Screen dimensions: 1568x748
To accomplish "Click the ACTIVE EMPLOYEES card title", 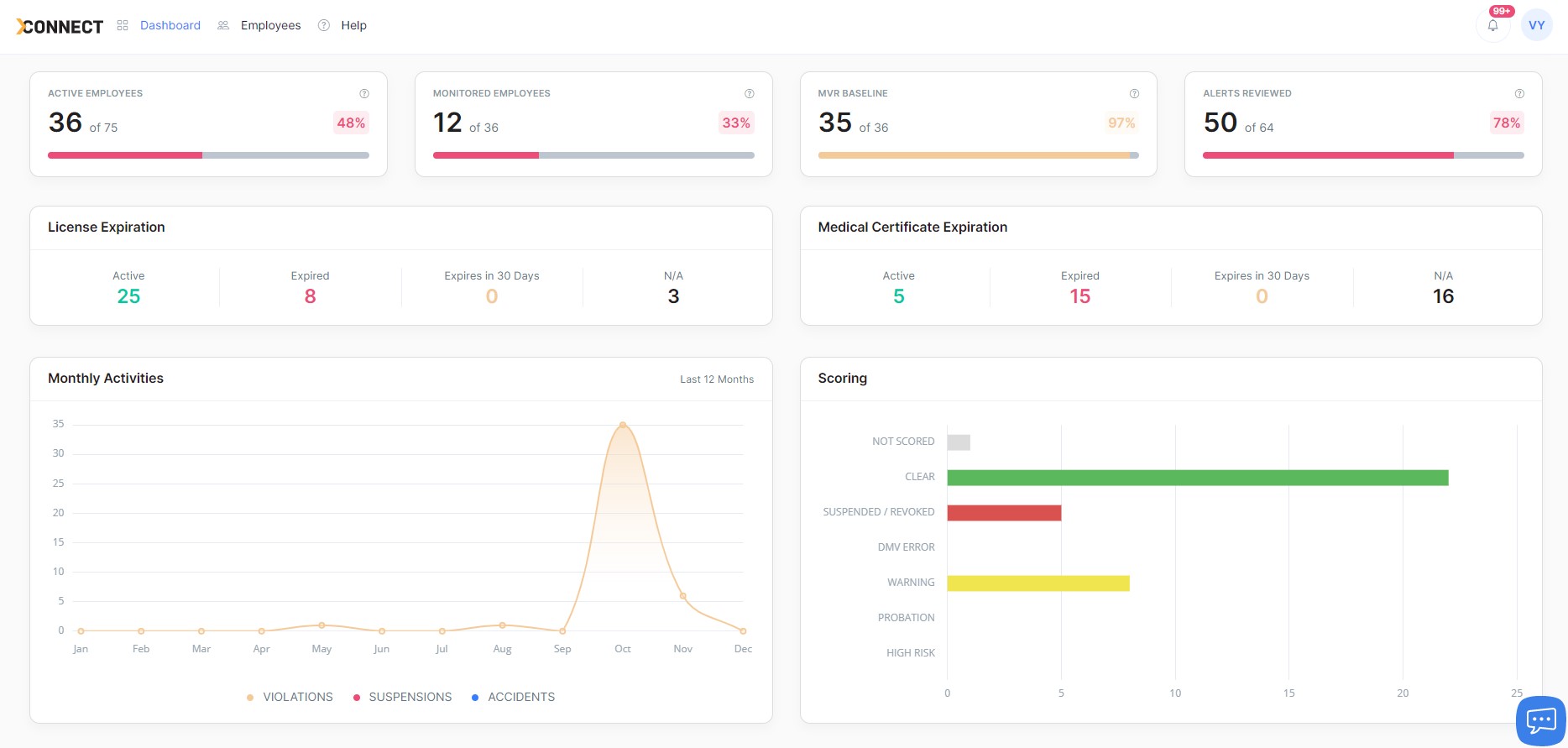I will point(95,93).
